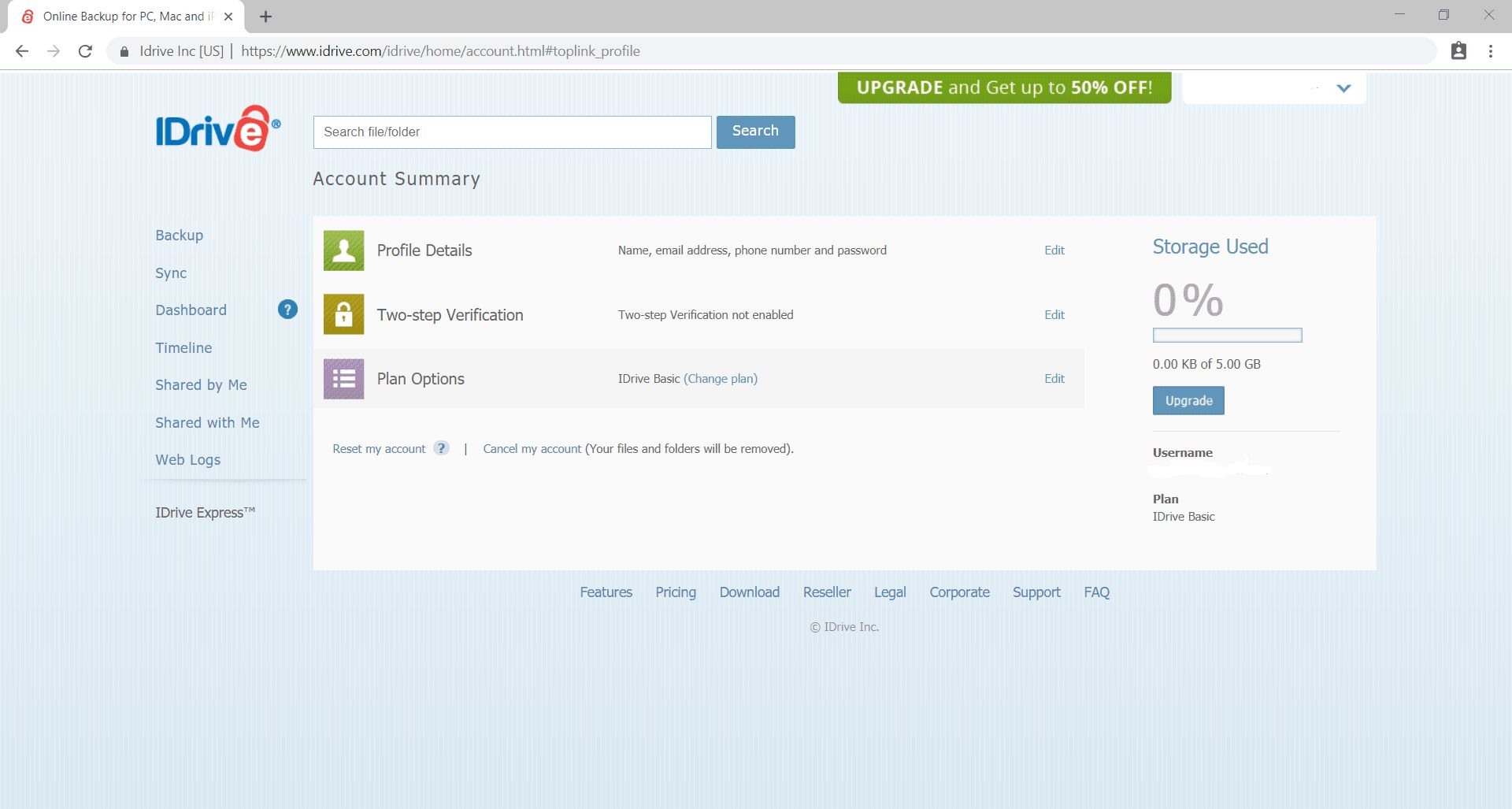Edit Profile Details
1512x809 pixels.
[1054, 250]
